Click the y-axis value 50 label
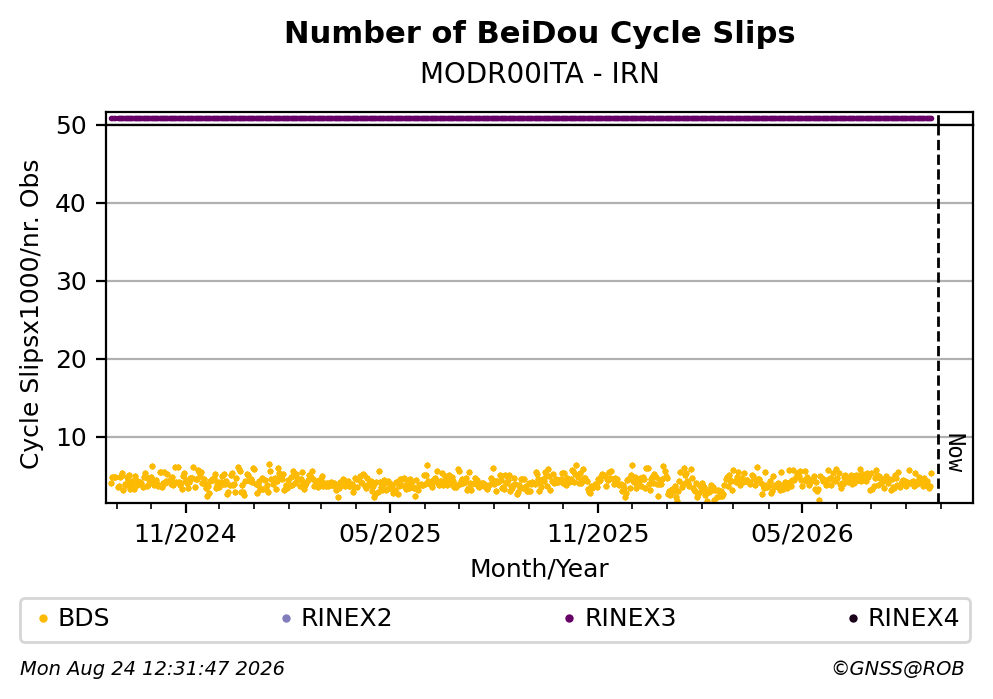The image size is (993, 699). tap(71, 126)
